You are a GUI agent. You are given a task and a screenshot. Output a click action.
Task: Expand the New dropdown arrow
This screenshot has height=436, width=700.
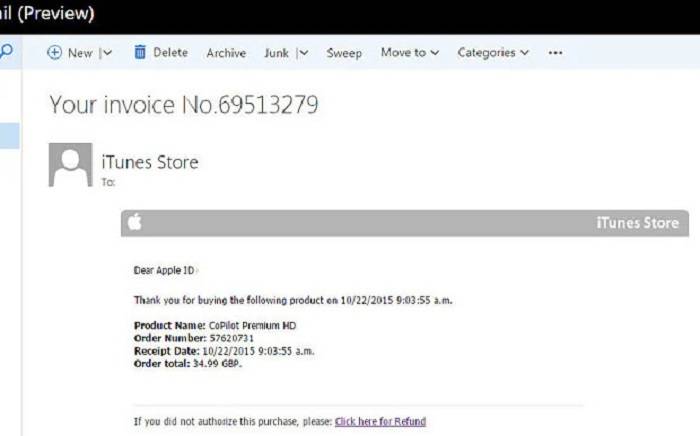(107, 53)
